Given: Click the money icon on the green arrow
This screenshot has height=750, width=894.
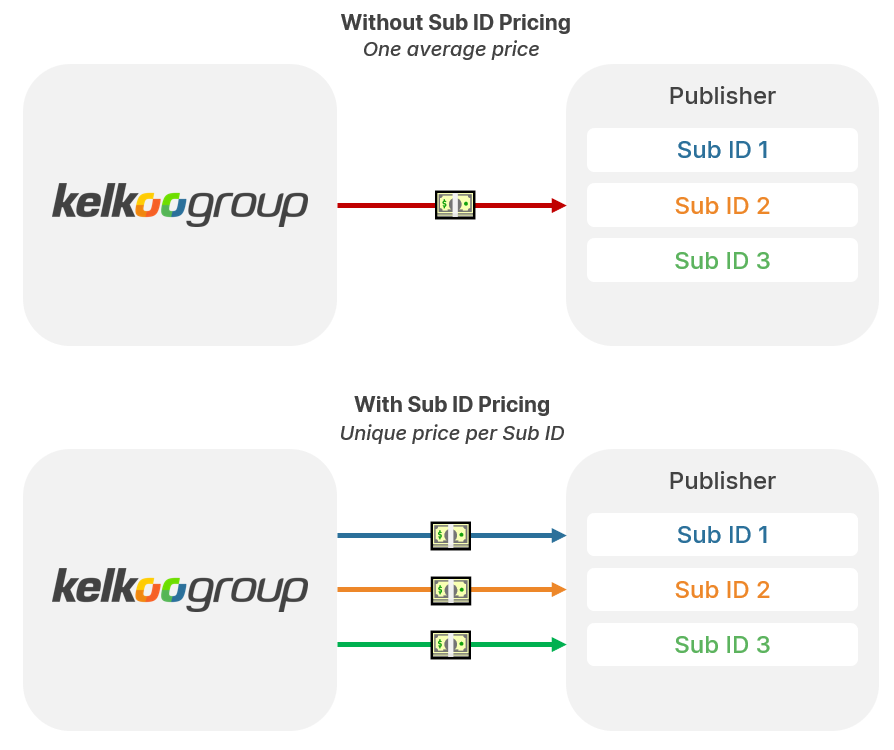Looking at the screenshot, I should coord(450,644).
